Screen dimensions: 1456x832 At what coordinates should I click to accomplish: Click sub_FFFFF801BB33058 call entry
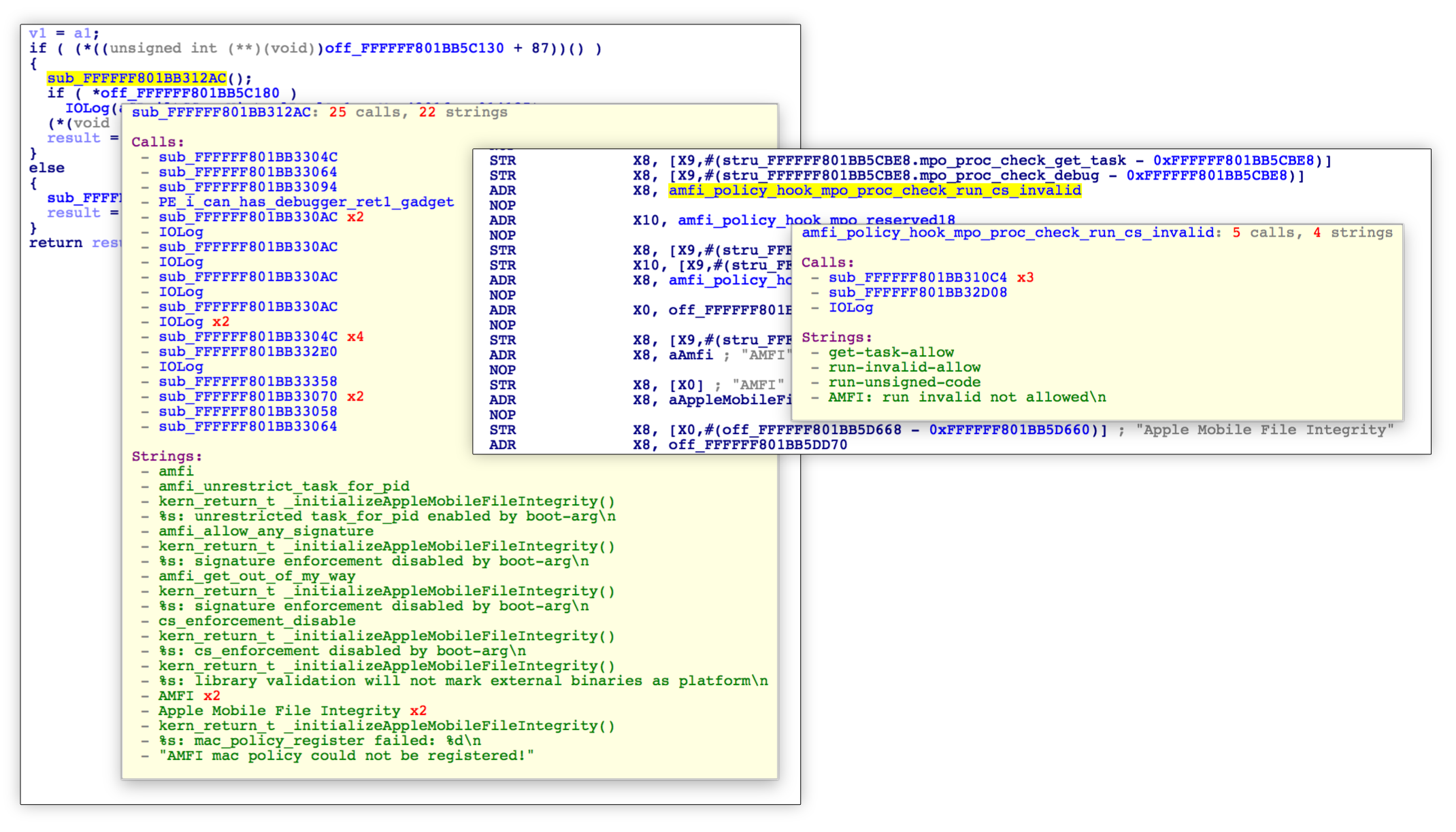(248, 412)
